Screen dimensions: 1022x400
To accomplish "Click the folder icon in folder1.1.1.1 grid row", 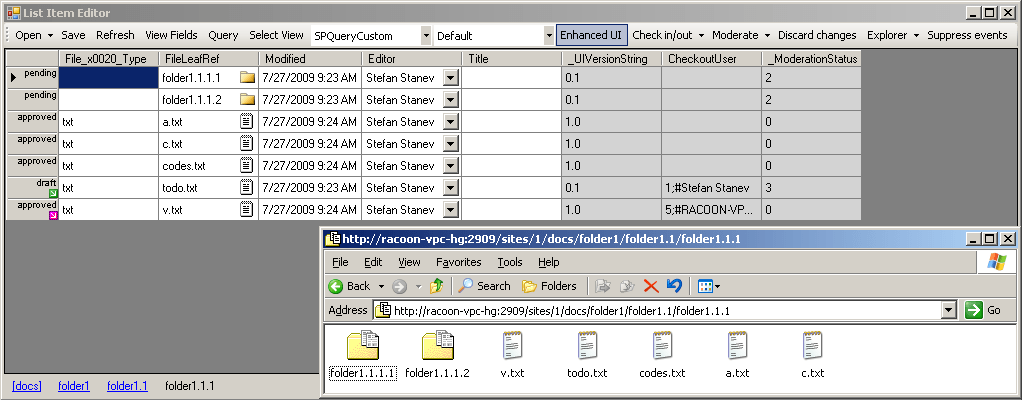I will (247, 78).
